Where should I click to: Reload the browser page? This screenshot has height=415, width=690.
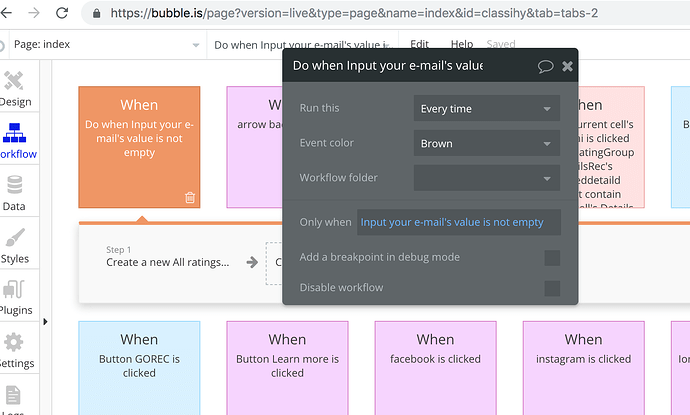pyautogui.click(x=62, y=13)
